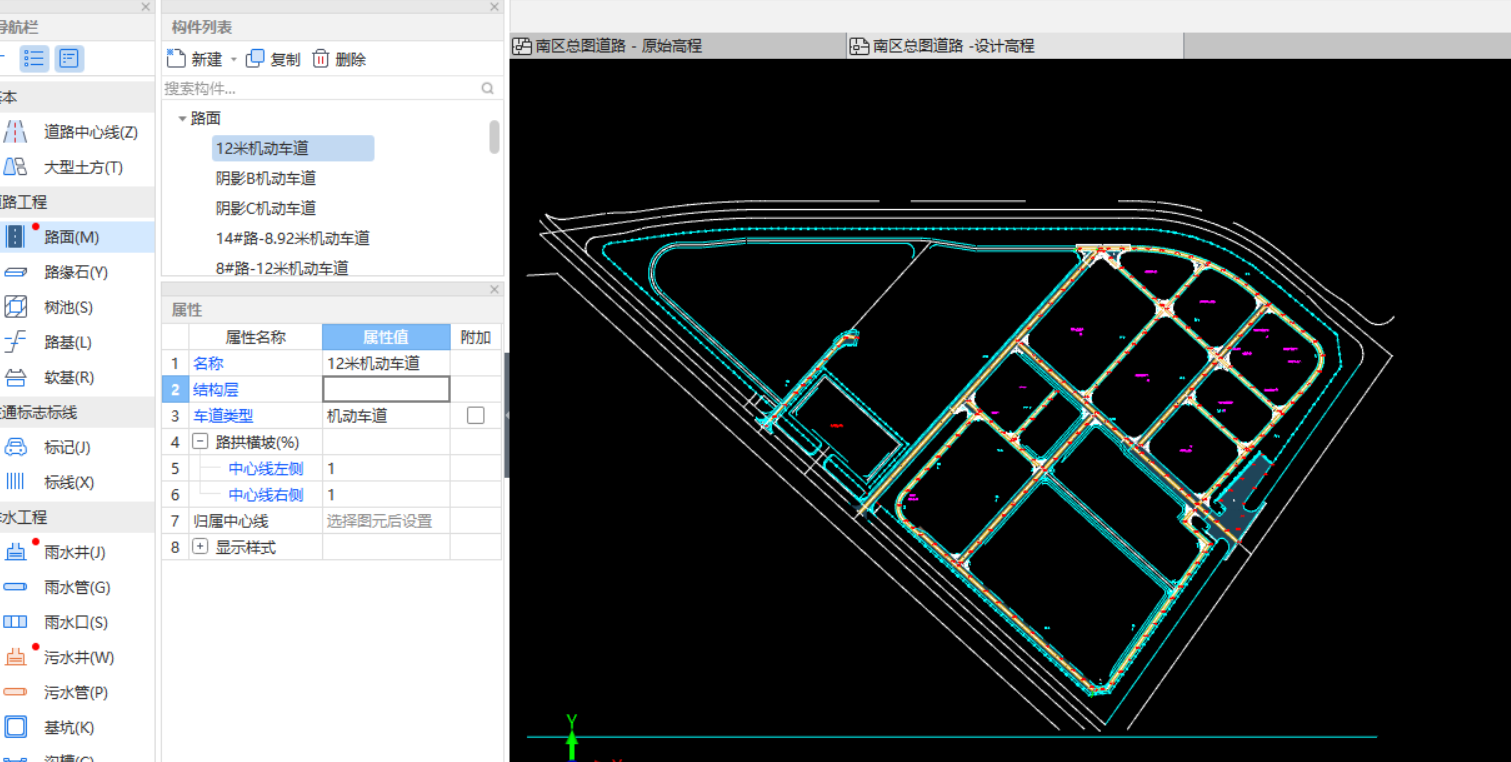The image size is (1511, 762).
Task: Select 12米机动车道 in component list
Action: (x=293, y=148)
